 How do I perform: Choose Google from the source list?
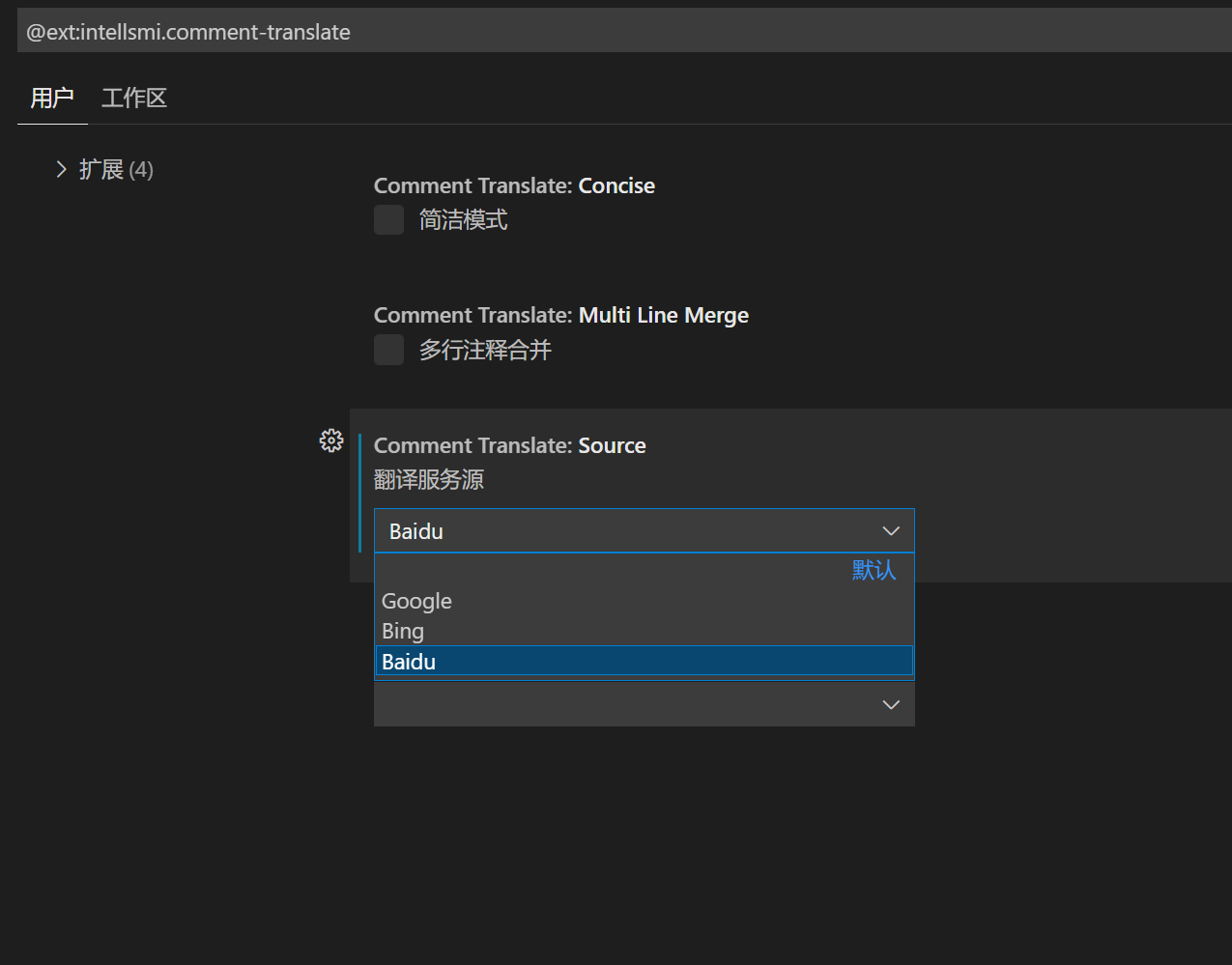(x=417, y=601)
